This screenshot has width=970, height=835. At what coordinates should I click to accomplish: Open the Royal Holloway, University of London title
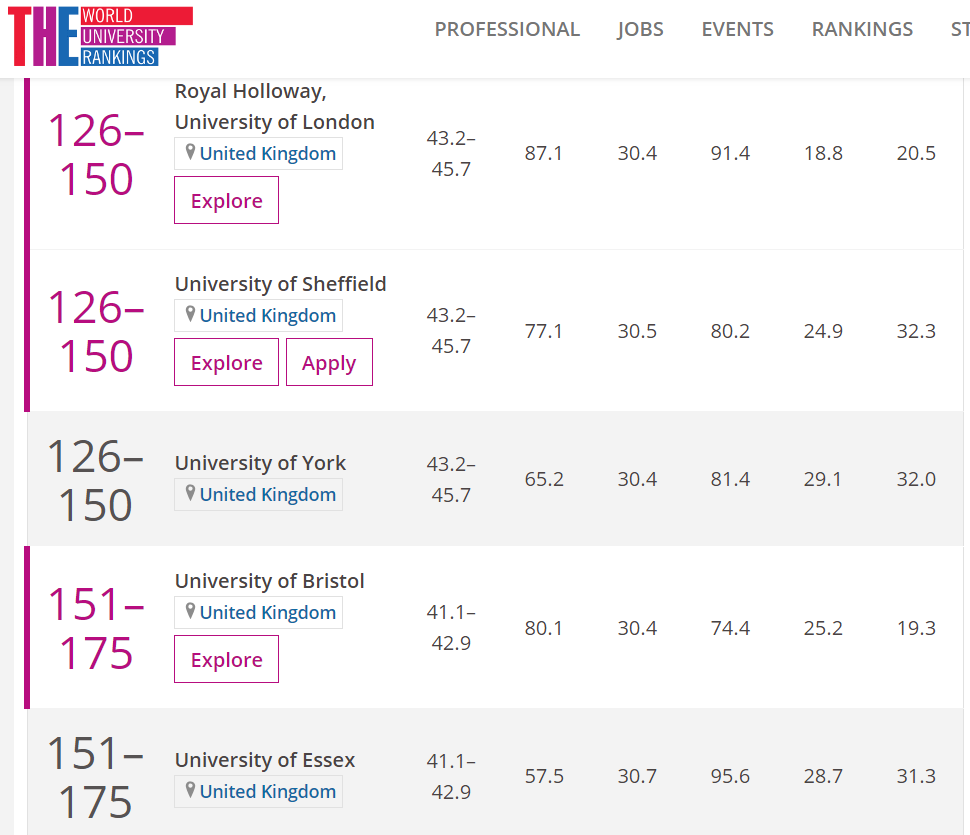click(275, 107)
